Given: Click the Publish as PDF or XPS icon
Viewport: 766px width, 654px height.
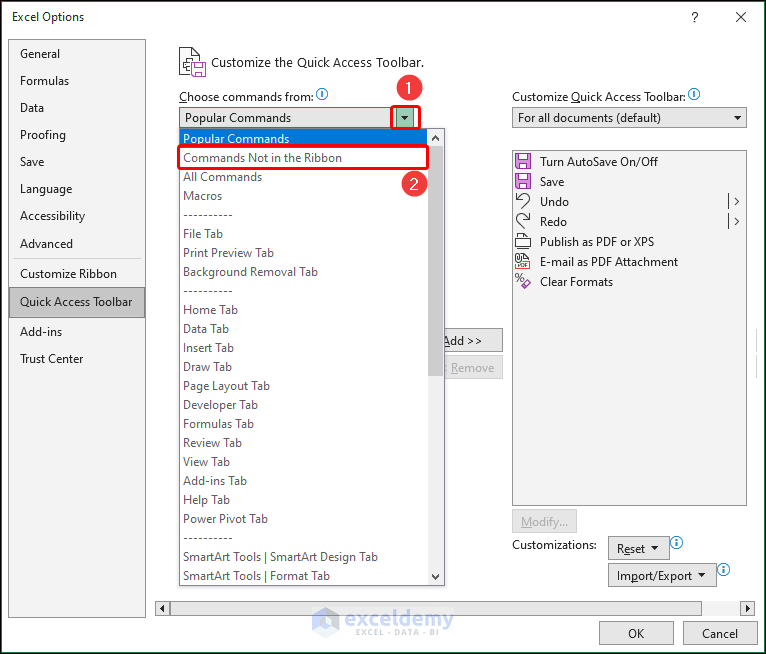Looking at the screenshot, I should pyautogui.click(x=523, y=241).
